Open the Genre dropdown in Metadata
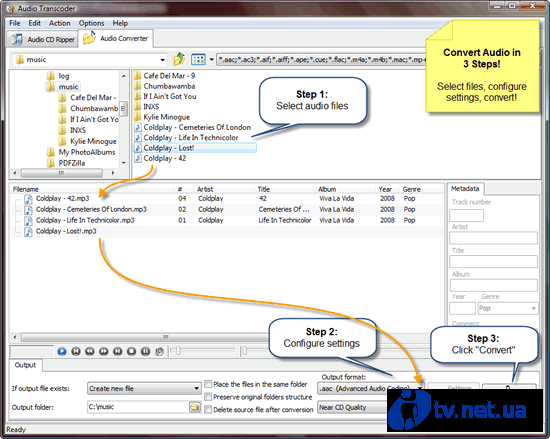Image resolution: width=550 pixels, height=439 pixels. 533,308
